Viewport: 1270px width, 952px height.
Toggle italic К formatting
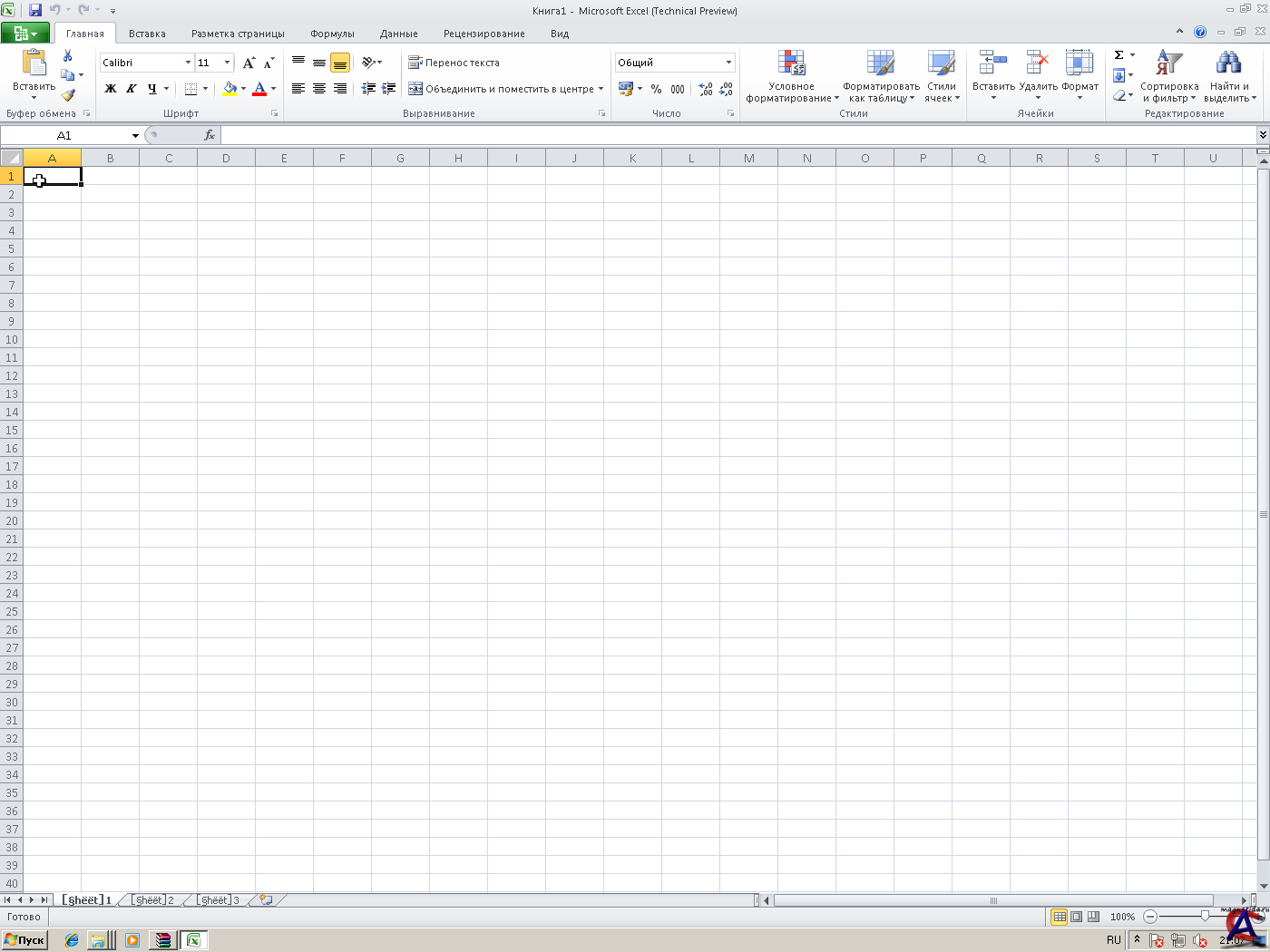coord(132,89)
